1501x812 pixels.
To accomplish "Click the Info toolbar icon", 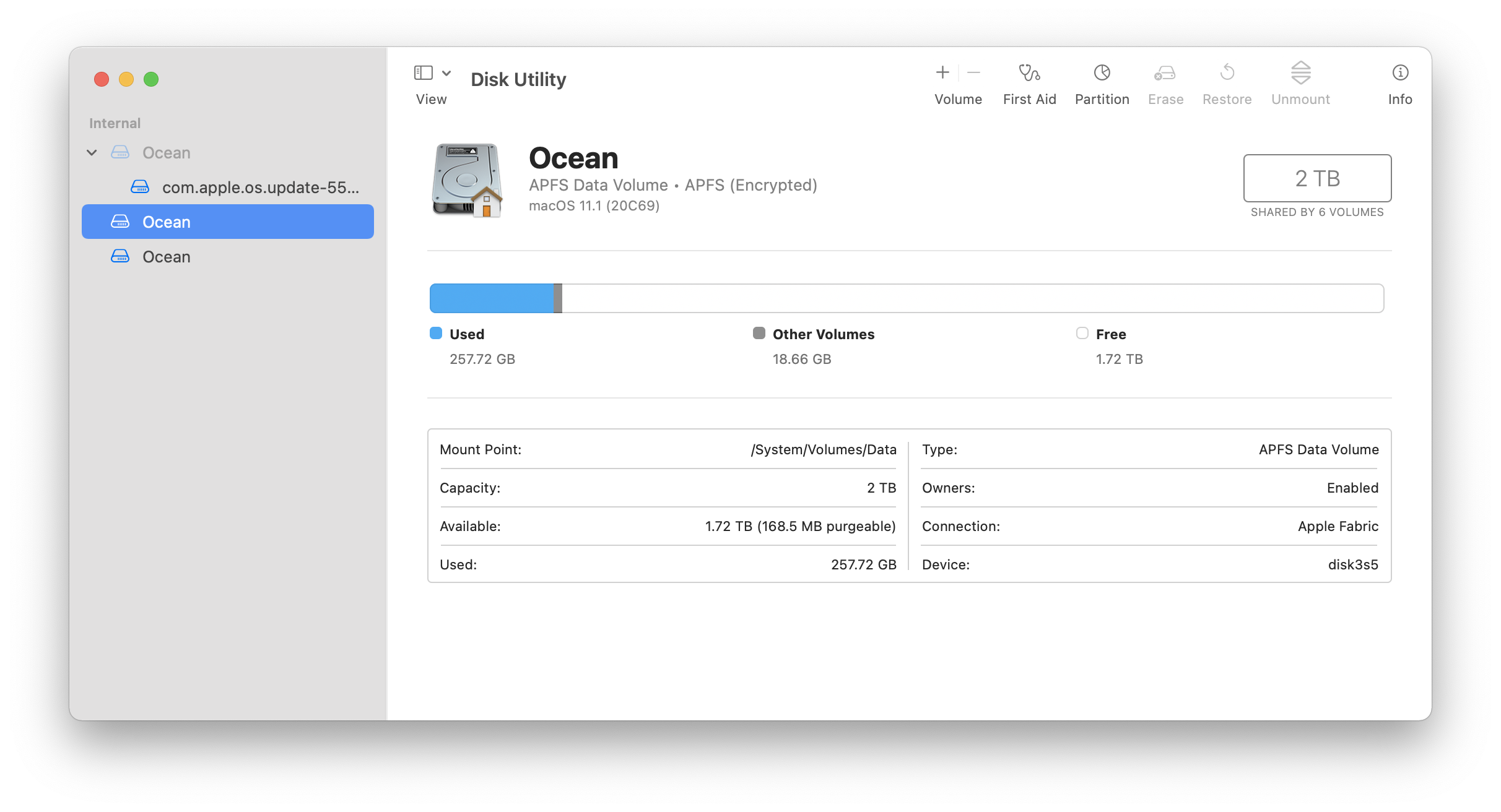I will point(1400,73).
